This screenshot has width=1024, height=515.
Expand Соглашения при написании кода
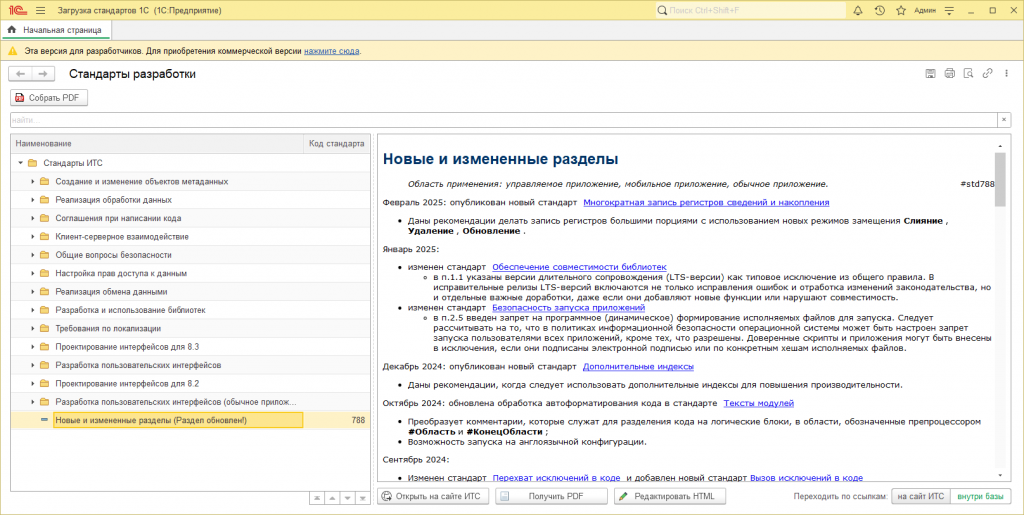(x=33, y=218)
